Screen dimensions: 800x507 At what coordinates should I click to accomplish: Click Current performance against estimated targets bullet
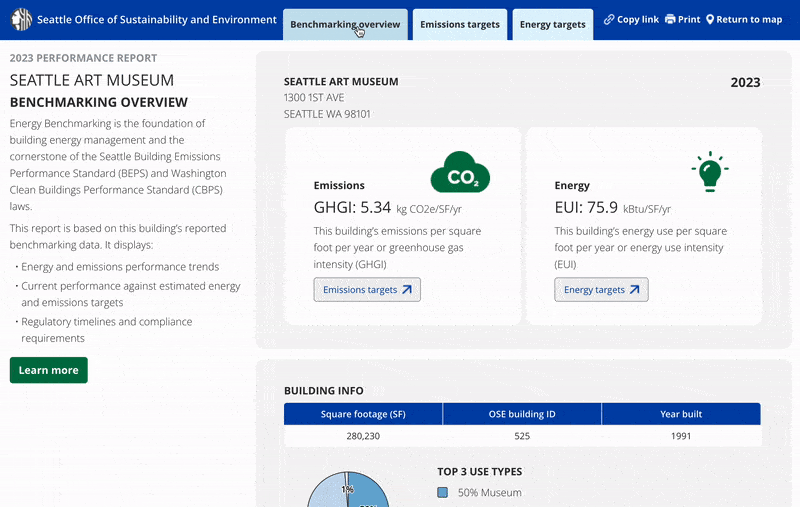[x=131, y=294]
